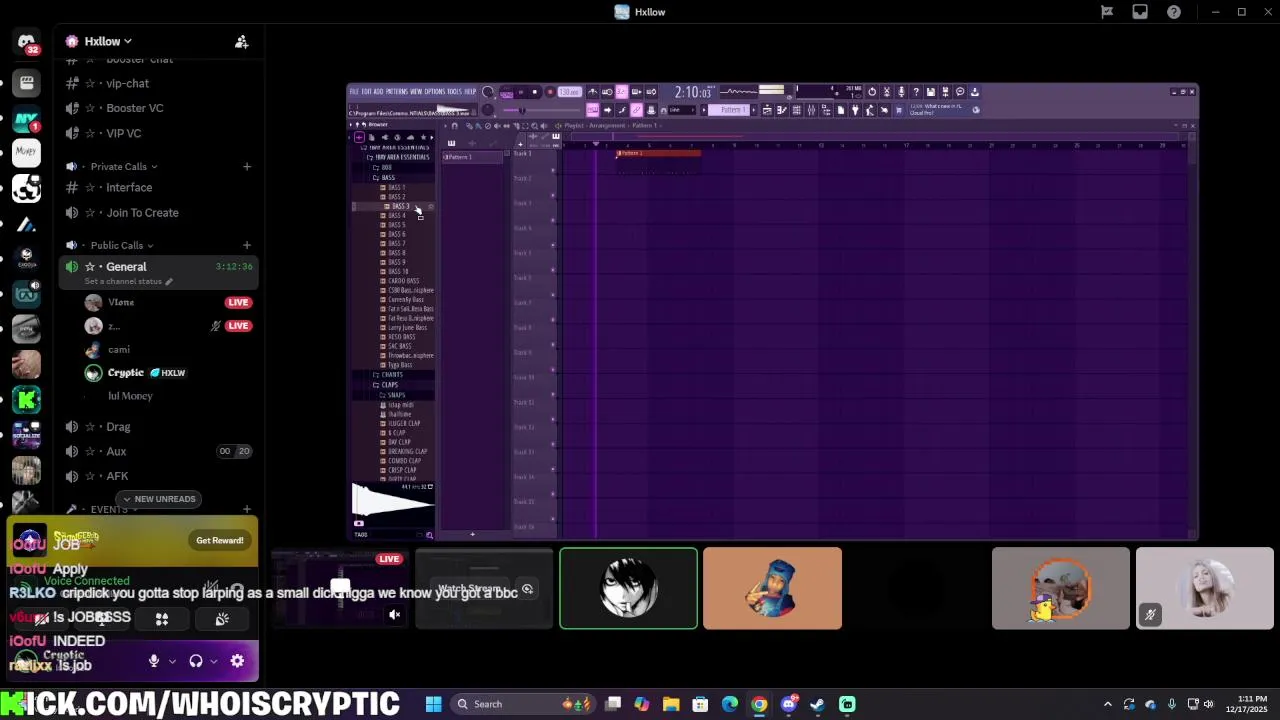Open Discord user settings gear
The width and height of the screenshot is (1280, 720).
pos(237,661)
